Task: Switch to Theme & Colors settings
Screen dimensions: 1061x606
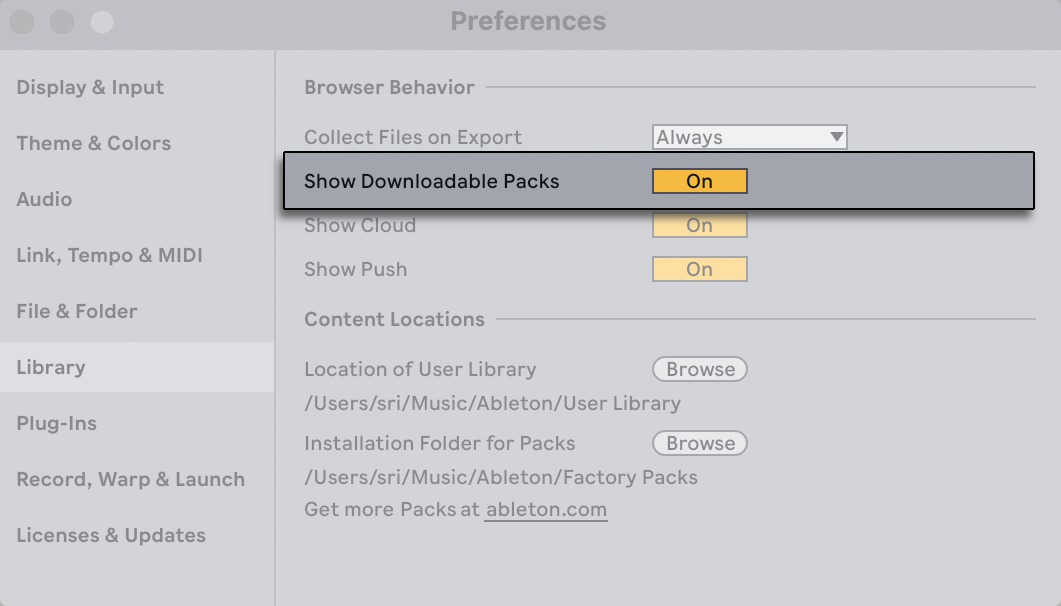Action: (x=93, y=143)
